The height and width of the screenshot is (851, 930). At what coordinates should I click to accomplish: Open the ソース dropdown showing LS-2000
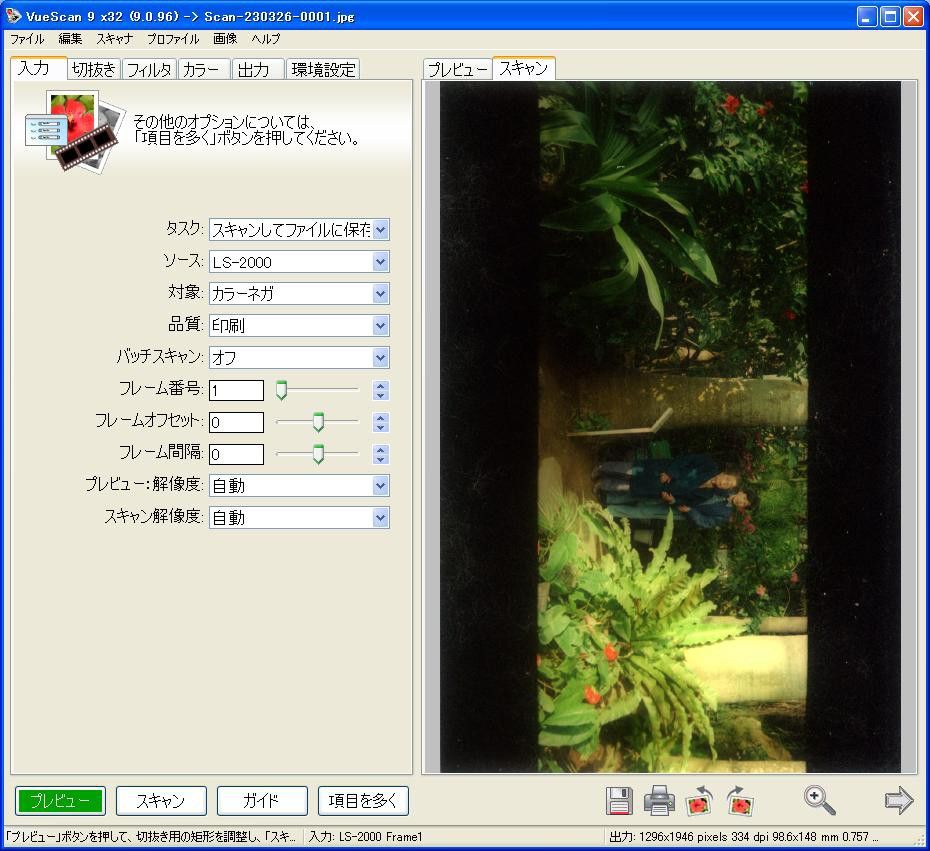coord(299,262)
